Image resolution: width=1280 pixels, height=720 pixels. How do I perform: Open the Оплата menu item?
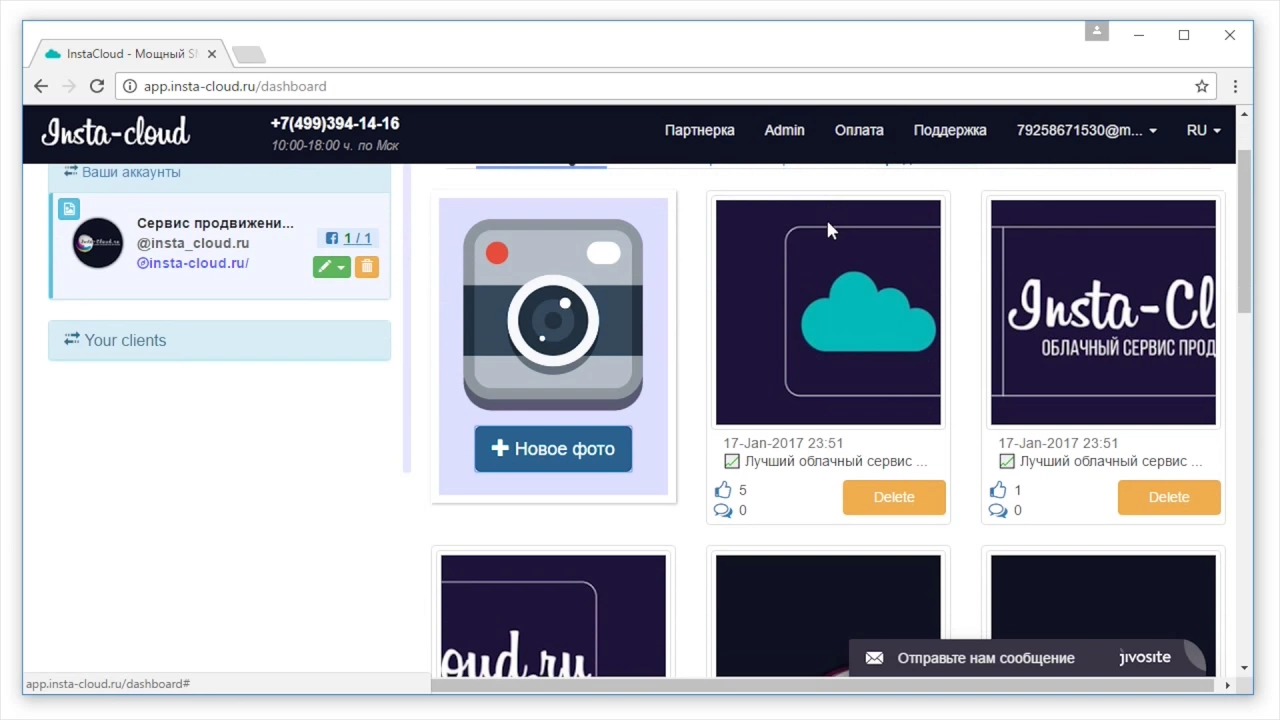(x=859, y=130)
